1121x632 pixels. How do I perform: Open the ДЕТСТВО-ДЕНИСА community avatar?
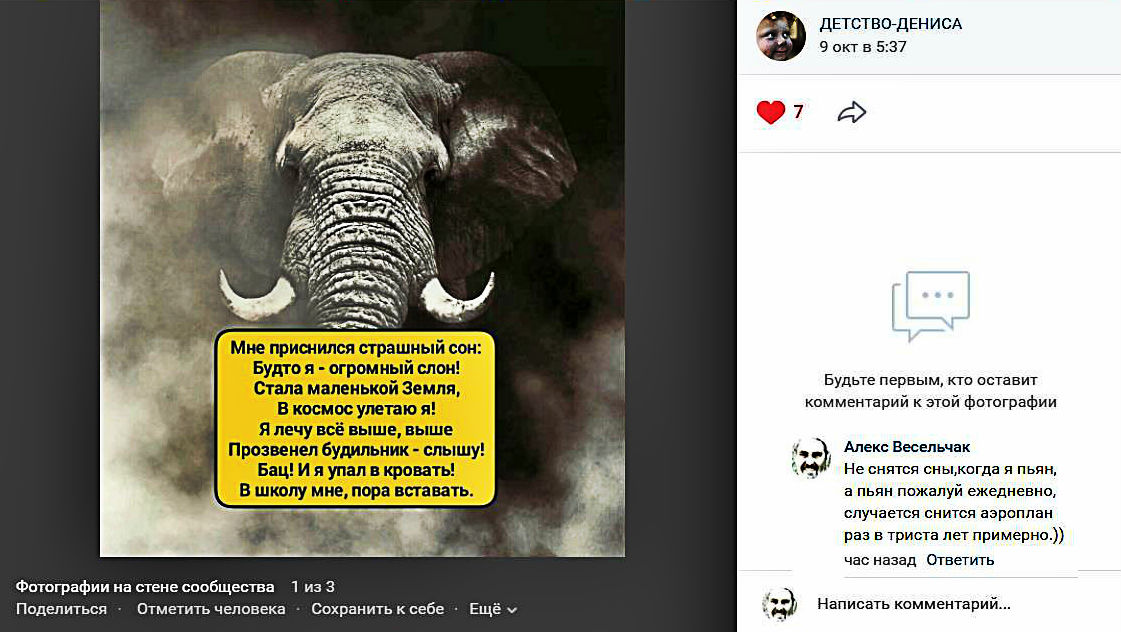pyautogui.click(x=781, y=36)
